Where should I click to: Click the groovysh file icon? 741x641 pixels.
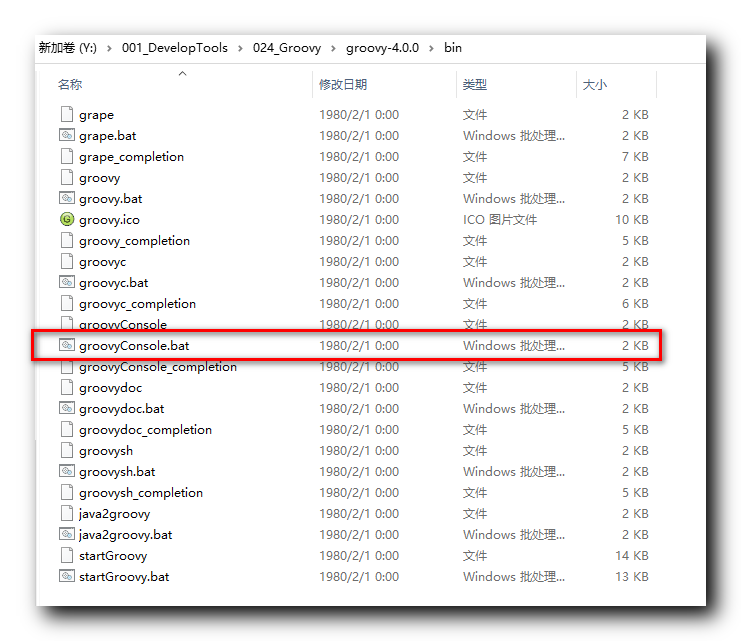pyautogui.click(x=67, y=450)
